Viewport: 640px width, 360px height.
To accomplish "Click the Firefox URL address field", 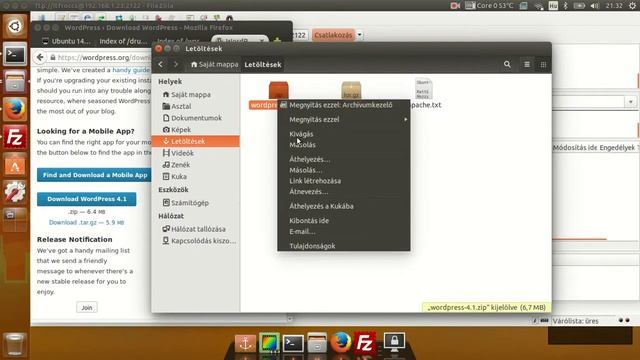I will (x=100, y=58).
